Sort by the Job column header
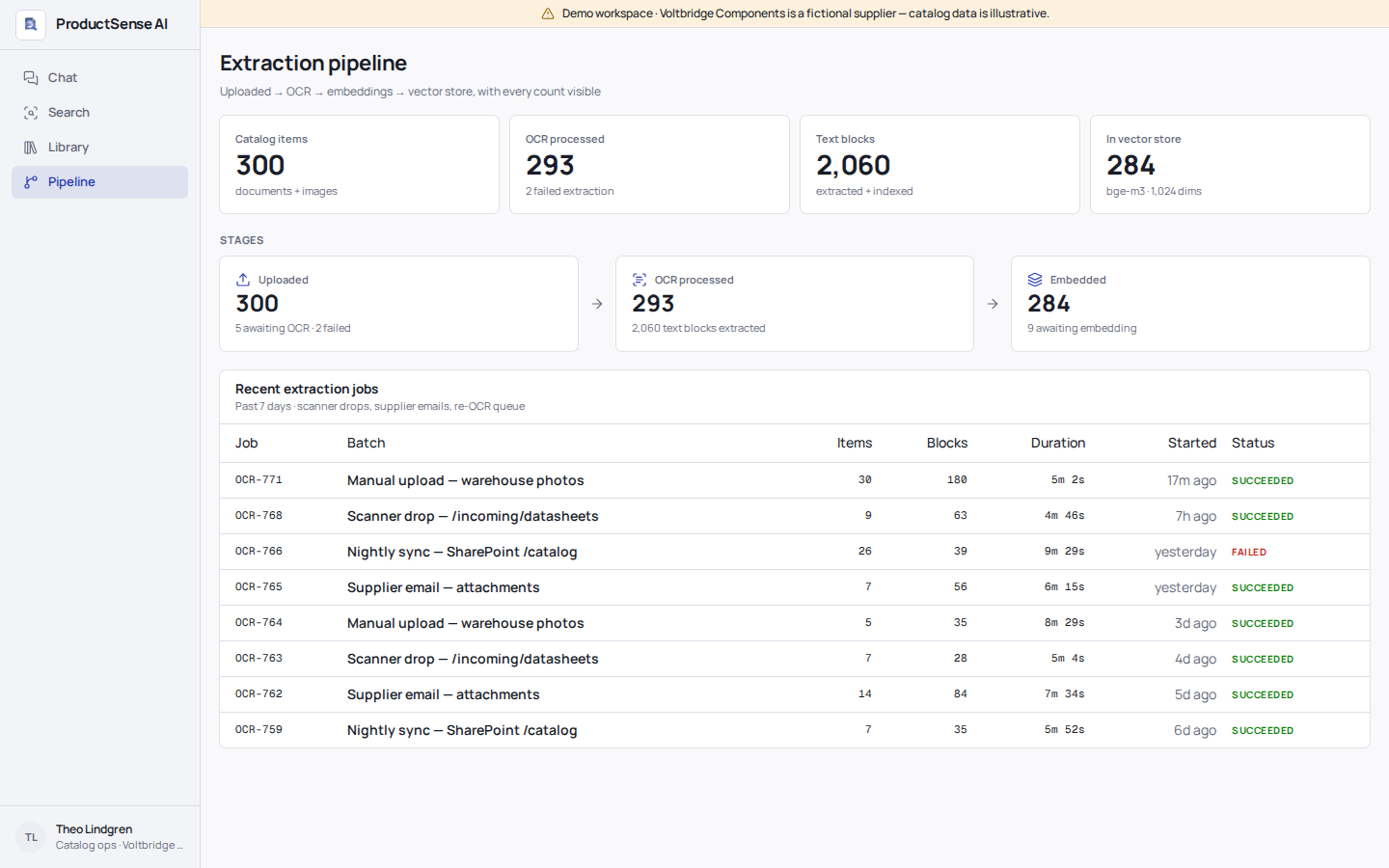Viewport: 1389px width, 868px height. tap(247, 444)
